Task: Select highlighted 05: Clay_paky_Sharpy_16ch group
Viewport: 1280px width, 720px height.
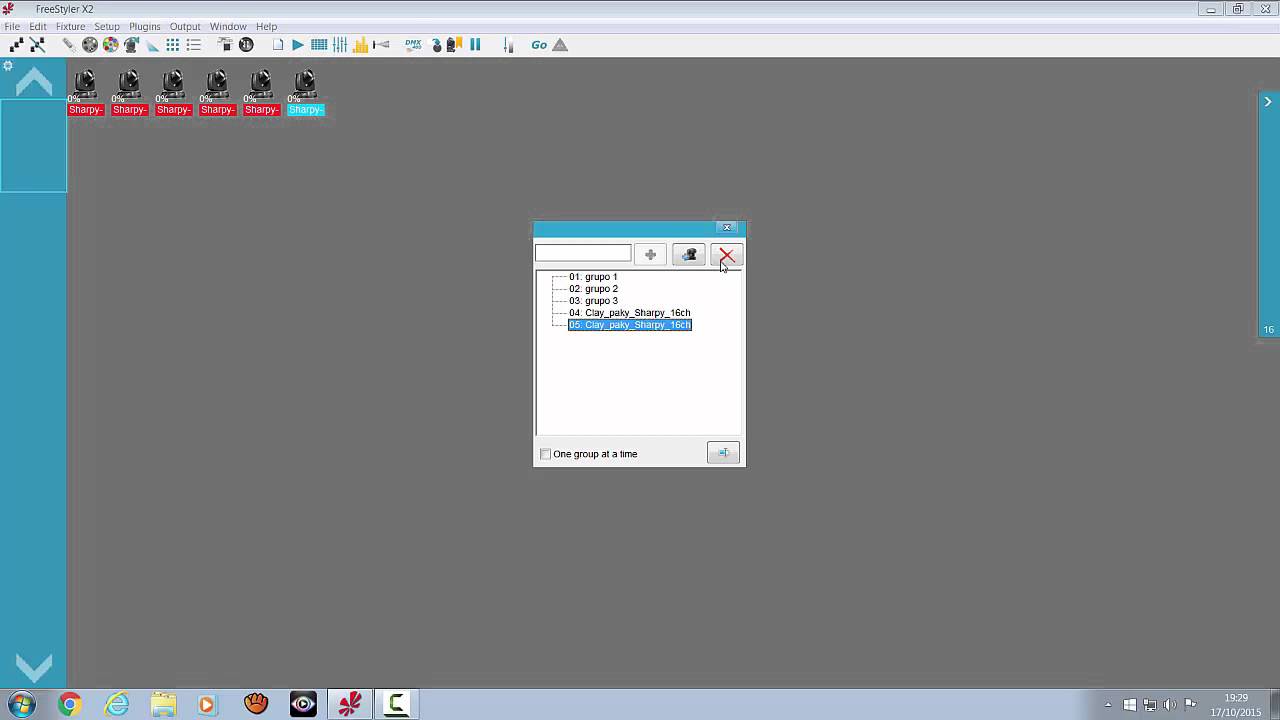Action: 630,325
